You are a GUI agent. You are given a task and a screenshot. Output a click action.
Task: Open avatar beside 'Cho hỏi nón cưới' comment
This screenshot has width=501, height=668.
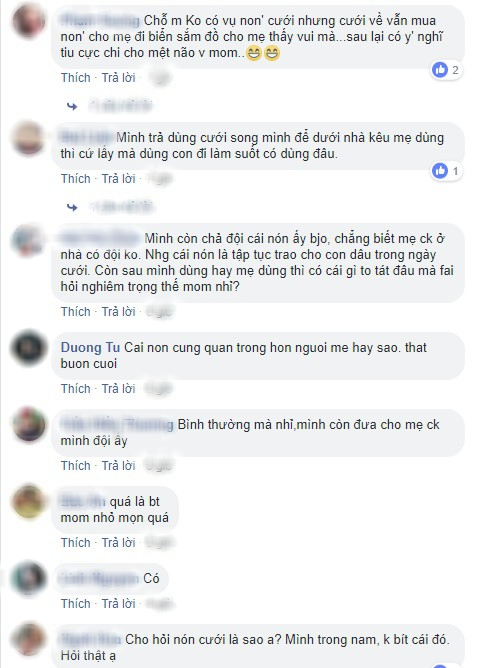point(29,640)
